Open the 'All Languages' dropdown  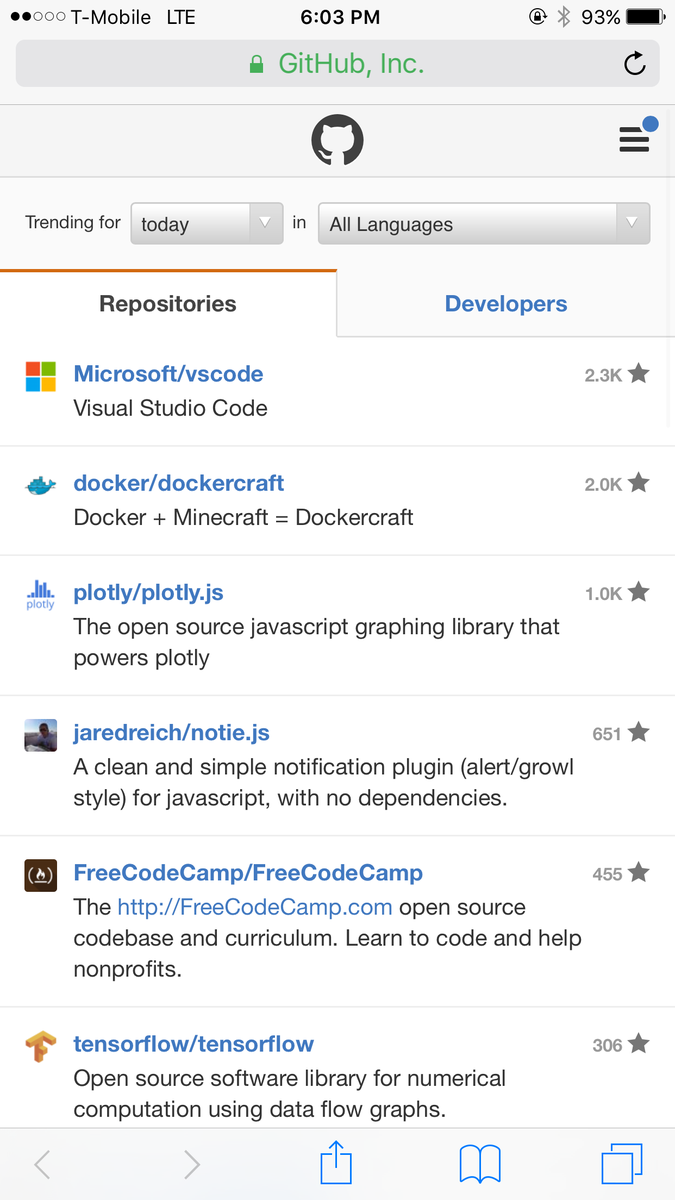(484, 224)
